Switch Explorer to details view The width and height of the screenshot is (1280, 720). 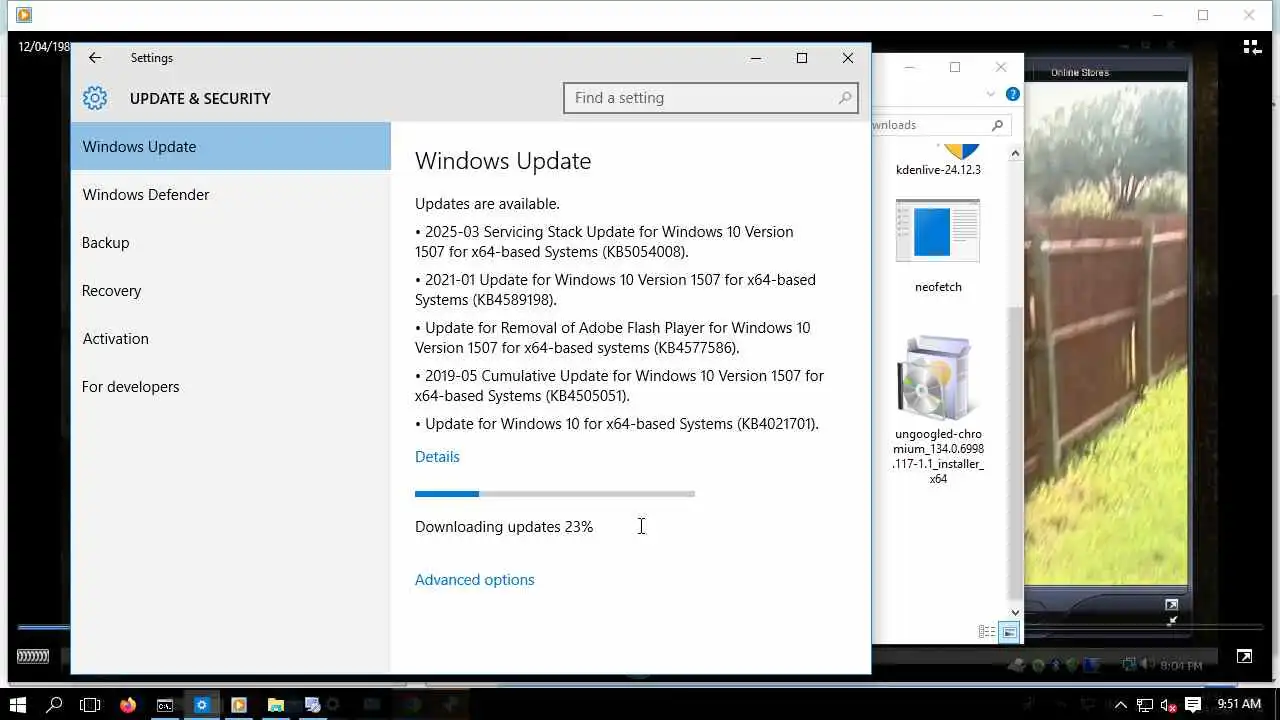click(x=986, y=632)
